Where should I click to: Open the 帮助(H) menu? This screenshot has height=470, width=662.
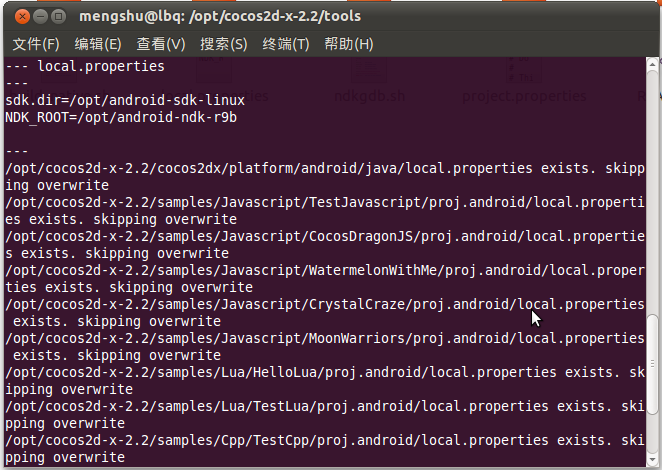pyautogui.click(x=349, y=44)
